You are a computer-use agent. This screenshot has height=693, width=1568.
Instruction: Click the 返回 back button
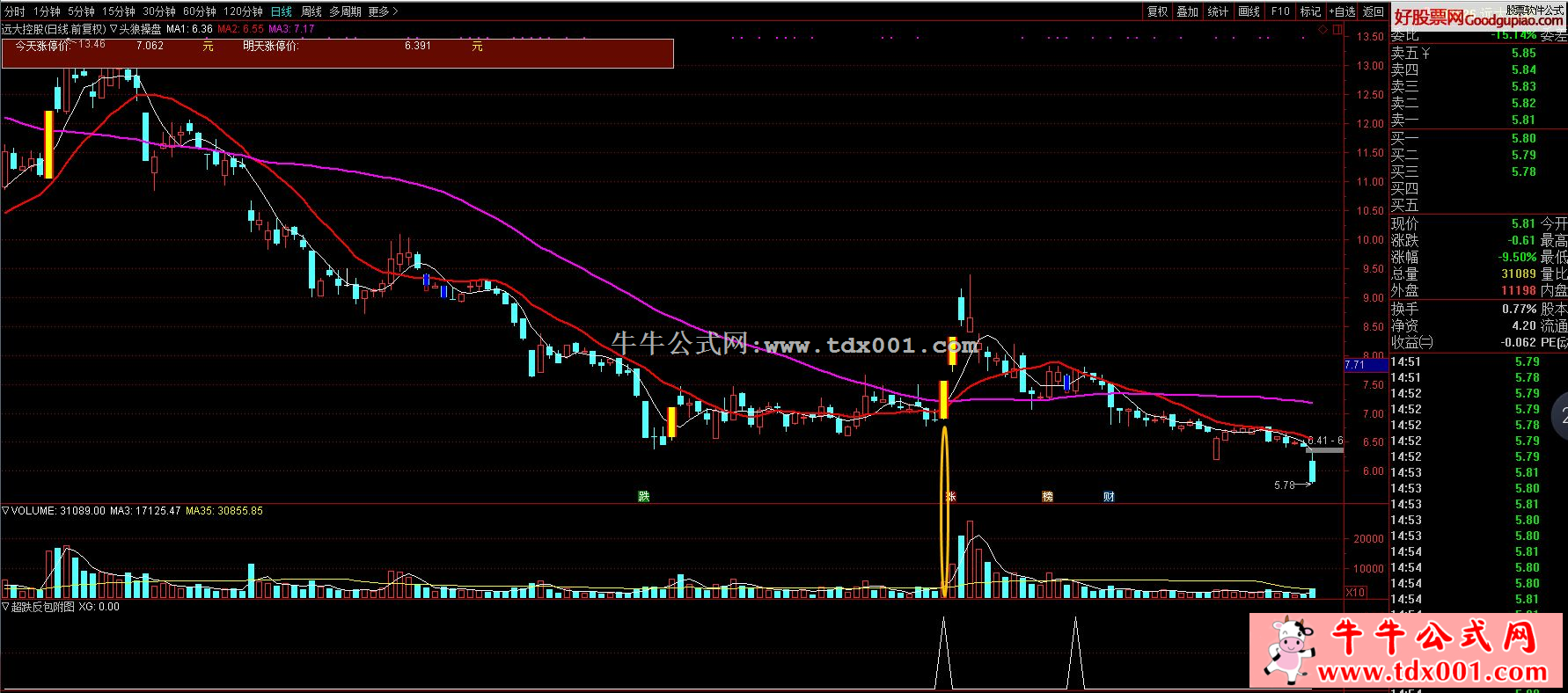1373,11
